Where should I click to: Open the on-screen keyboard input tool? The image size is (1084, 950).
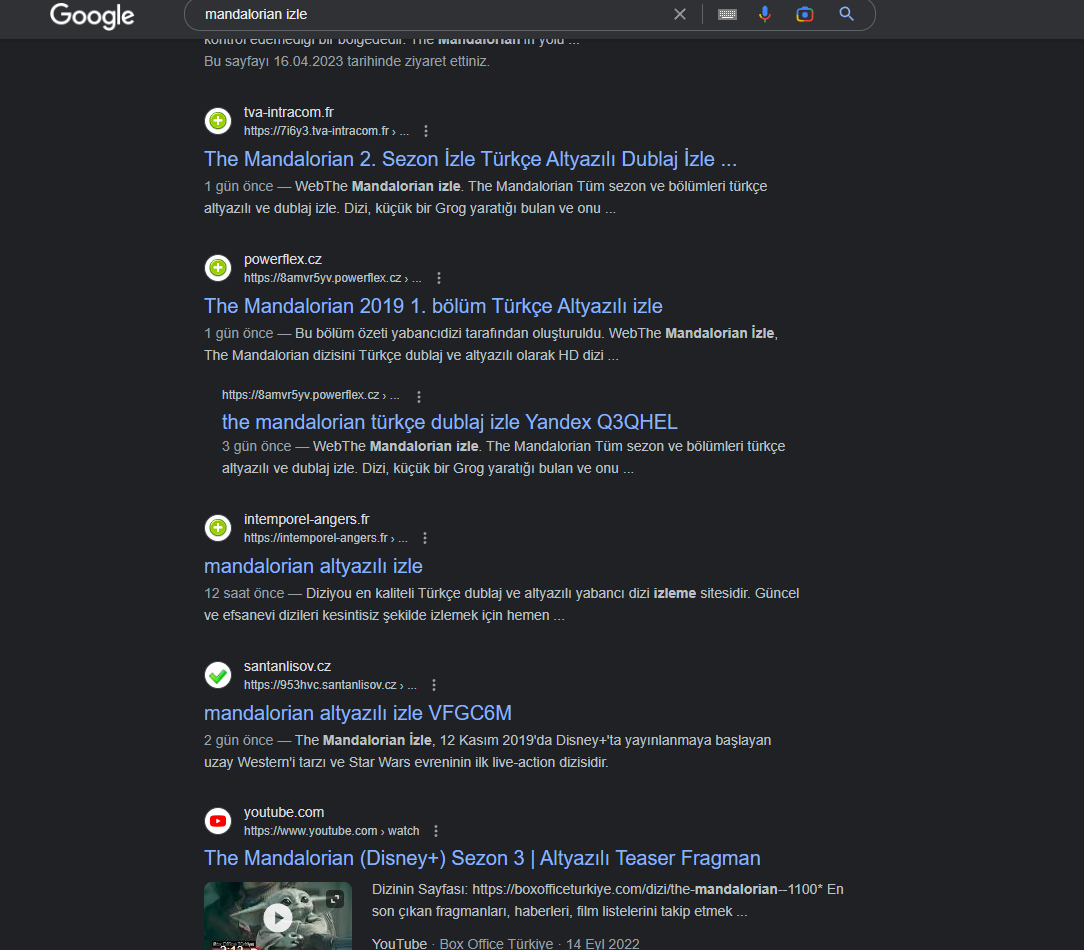click(x=727, y=14)
